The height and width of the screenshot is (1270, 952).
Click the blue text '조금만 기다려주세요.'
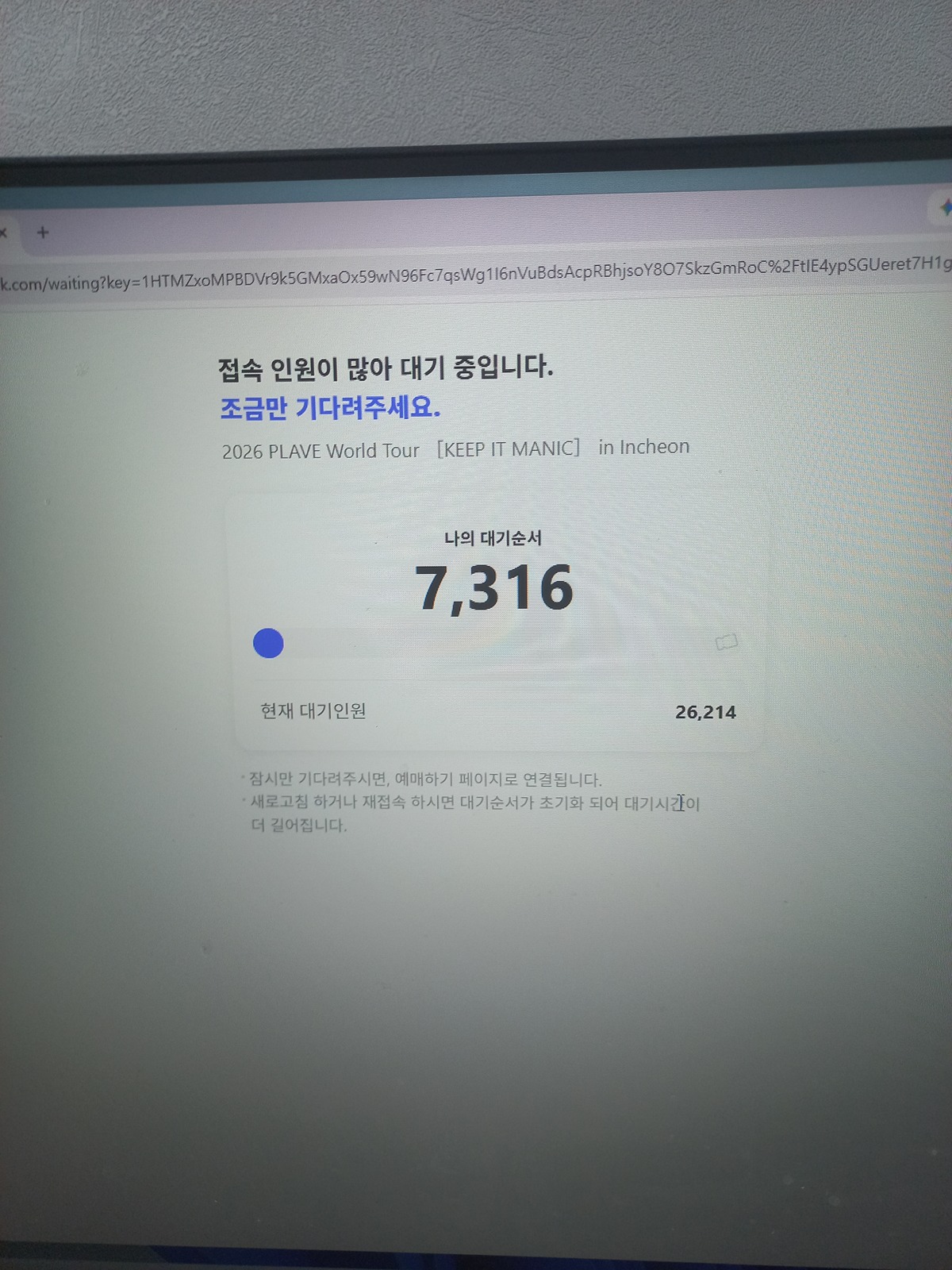(x=330, y=408)
